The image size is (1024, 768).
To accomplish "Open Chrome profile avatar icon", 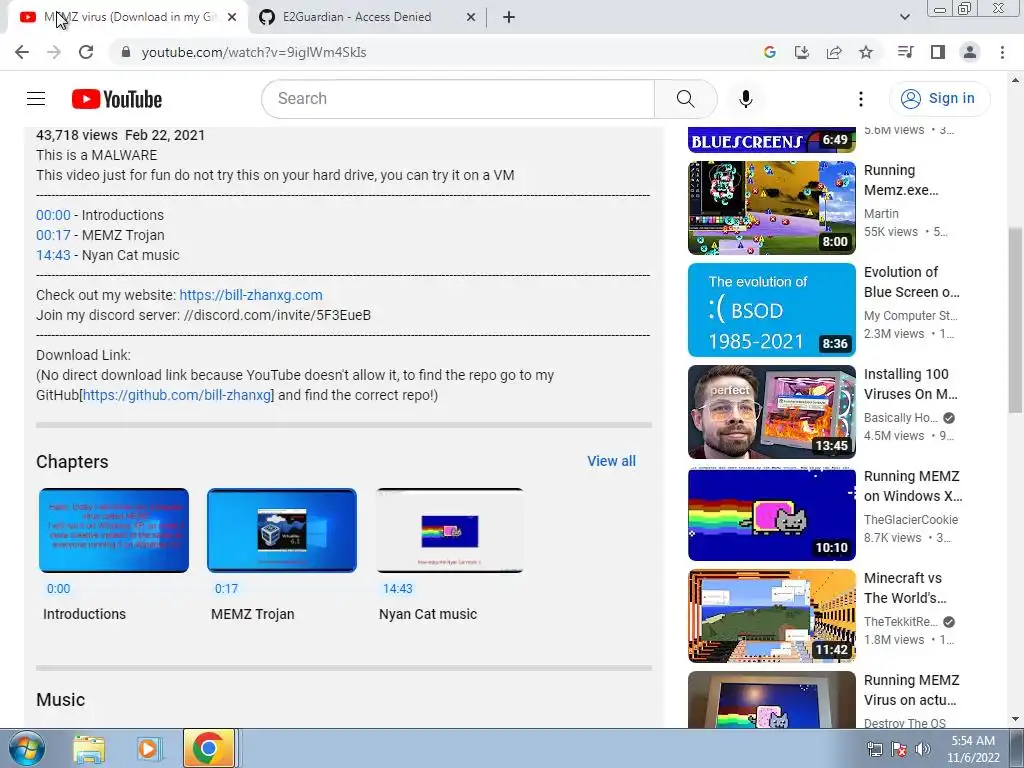I will point(970,52).
